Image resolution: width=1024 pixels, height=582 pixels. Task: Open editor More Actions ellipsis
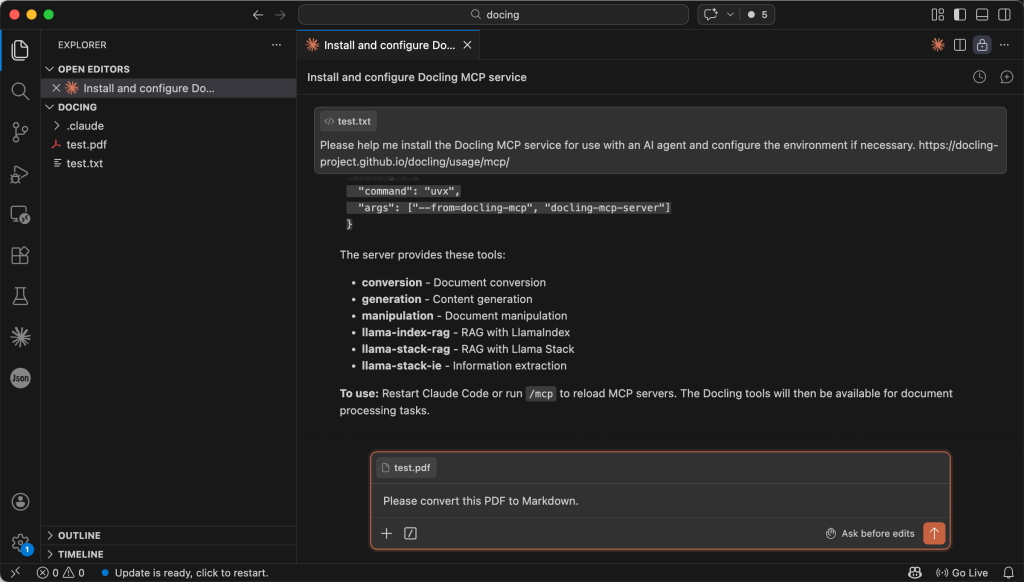point(1004,44)
